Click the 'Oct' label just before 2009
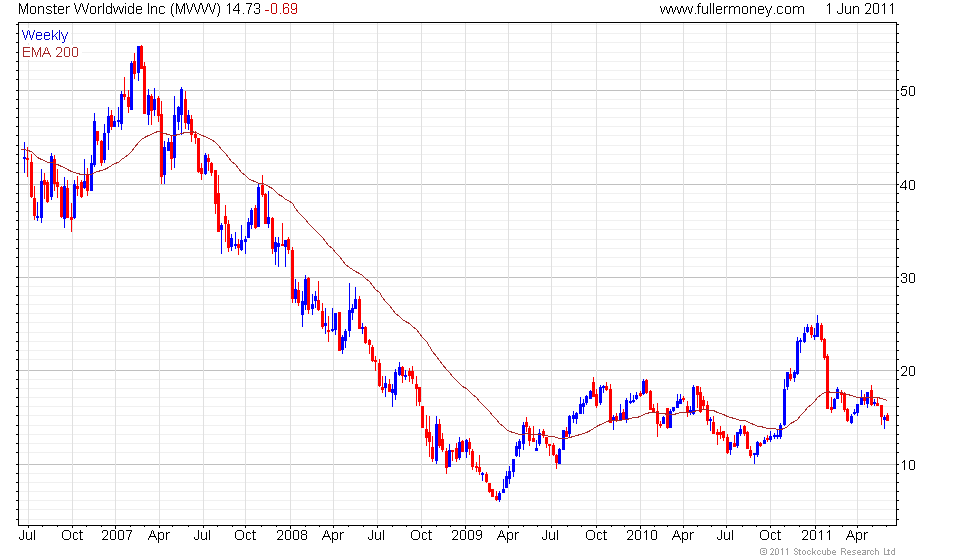Screen dimensions: 980x560 pos(421,536)
